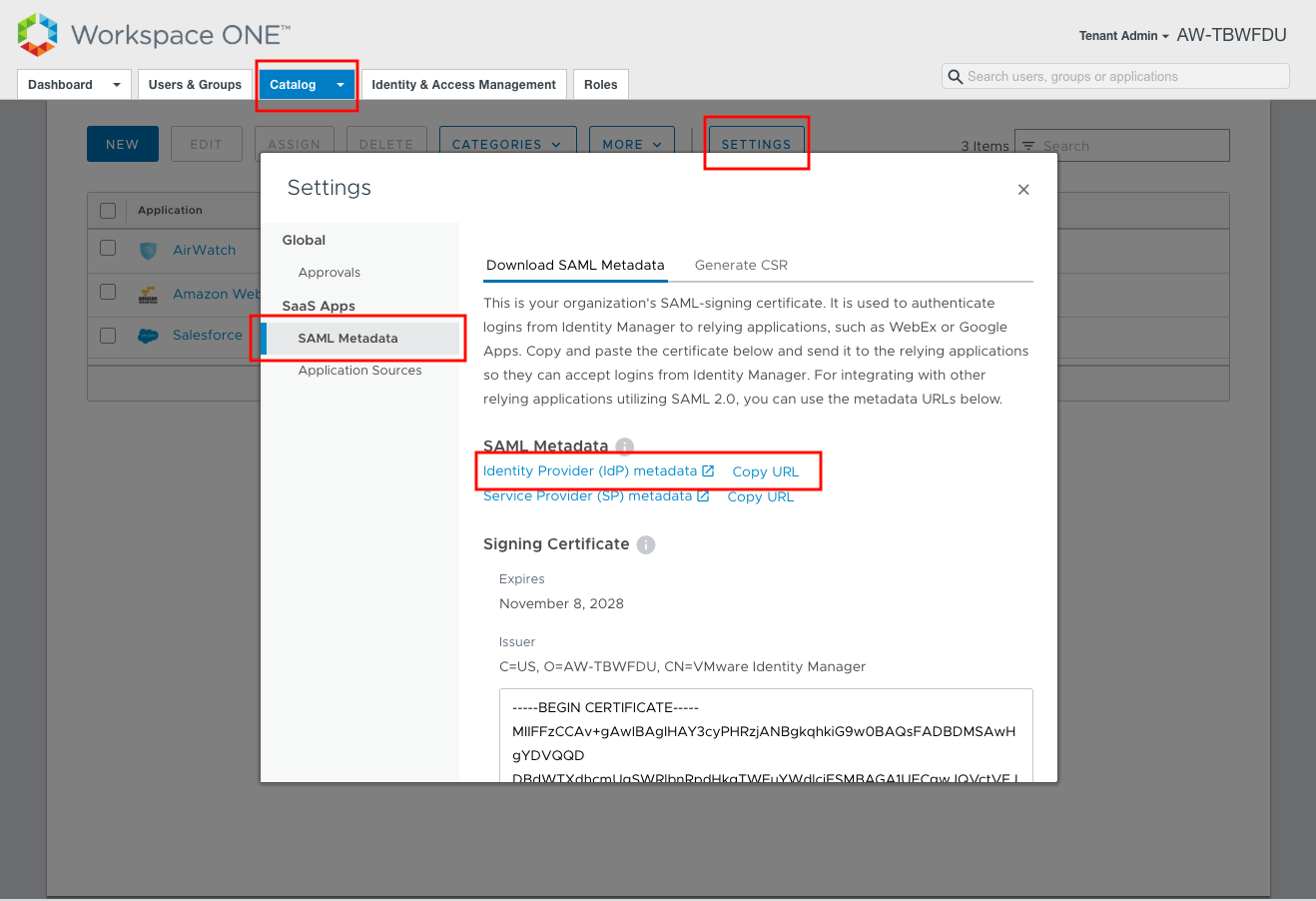The image size is (1316, 901).
Task: Click the filter icon in the catalog search
Action: coord(1028,146)
